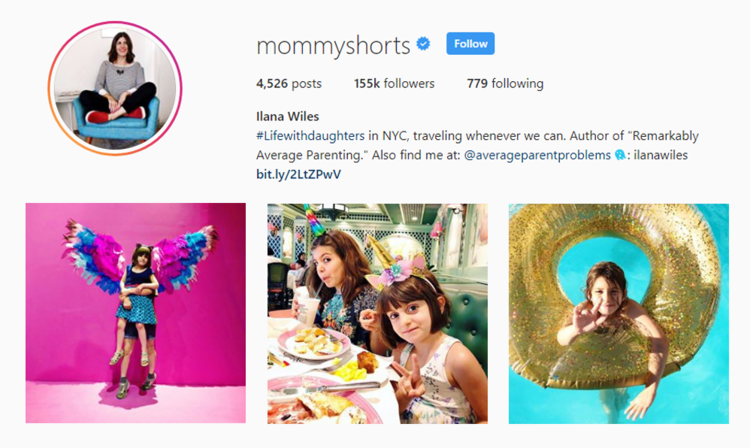Click the mommyshorts username heading

click(x=333, y=46)
